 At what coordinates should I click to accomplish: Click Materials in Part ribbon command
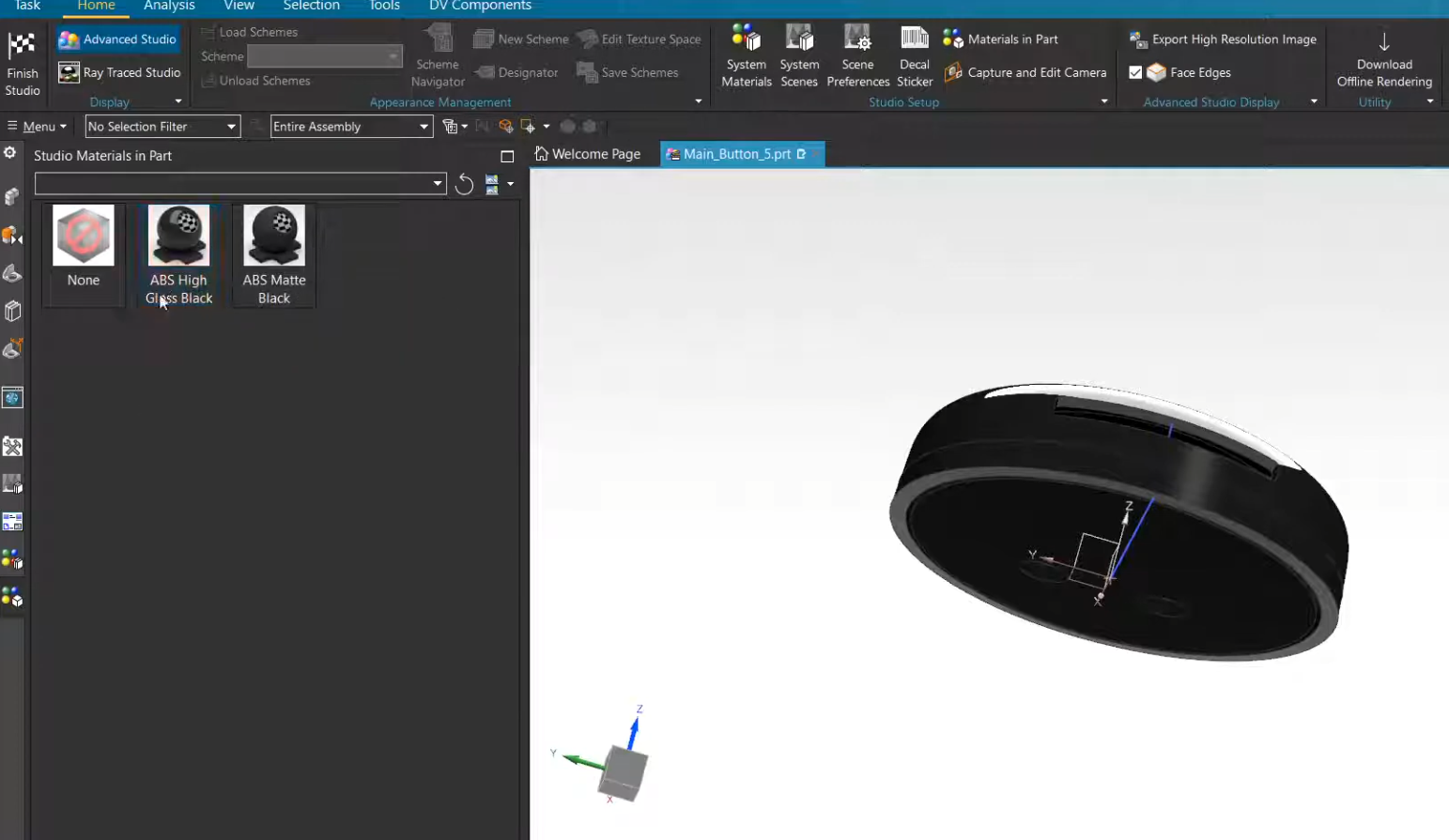click(x=1001, y=39)
